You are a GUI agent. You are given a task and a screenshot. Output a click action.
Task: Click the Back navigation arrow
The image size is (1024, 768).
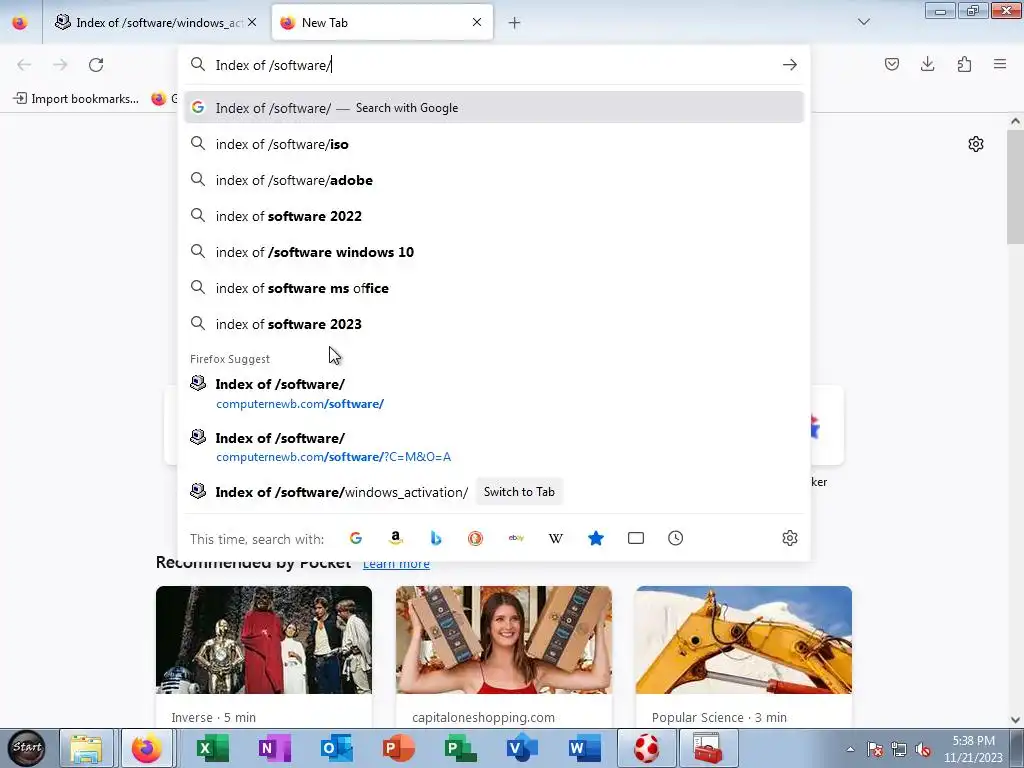(x=24, y=65)
